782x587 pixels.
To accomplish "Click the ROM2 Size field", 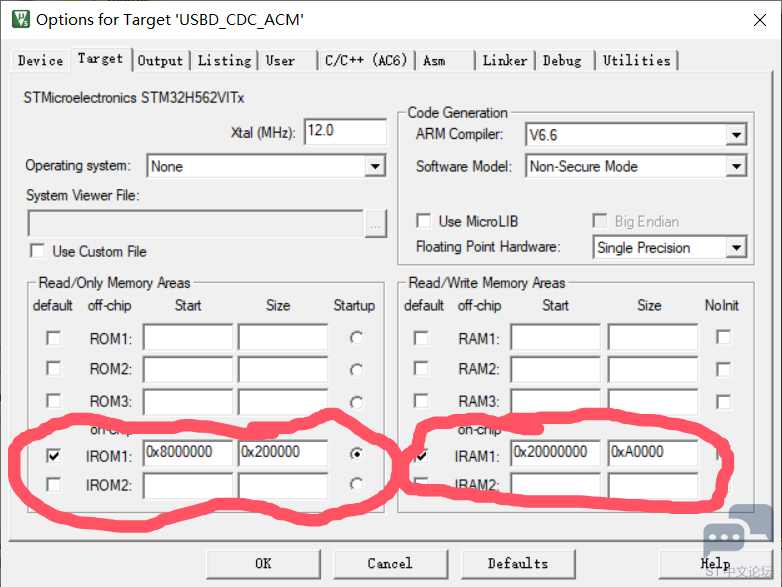I will click(283, 369).
